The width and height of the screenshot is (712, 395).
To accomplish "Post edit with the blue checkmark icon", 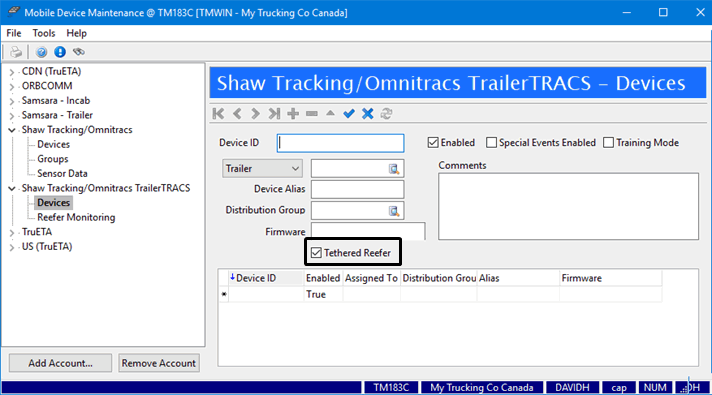I will tap(349, 114).
